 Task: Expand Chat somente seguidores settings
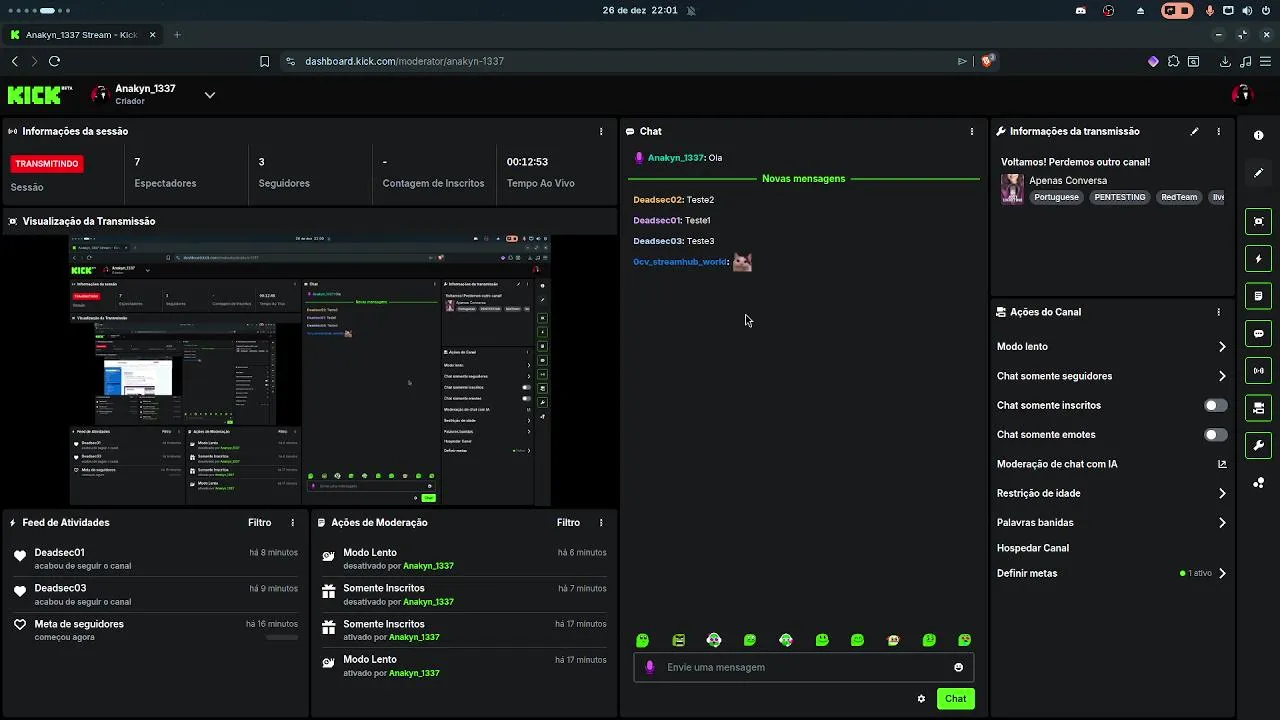[1222, 377]
